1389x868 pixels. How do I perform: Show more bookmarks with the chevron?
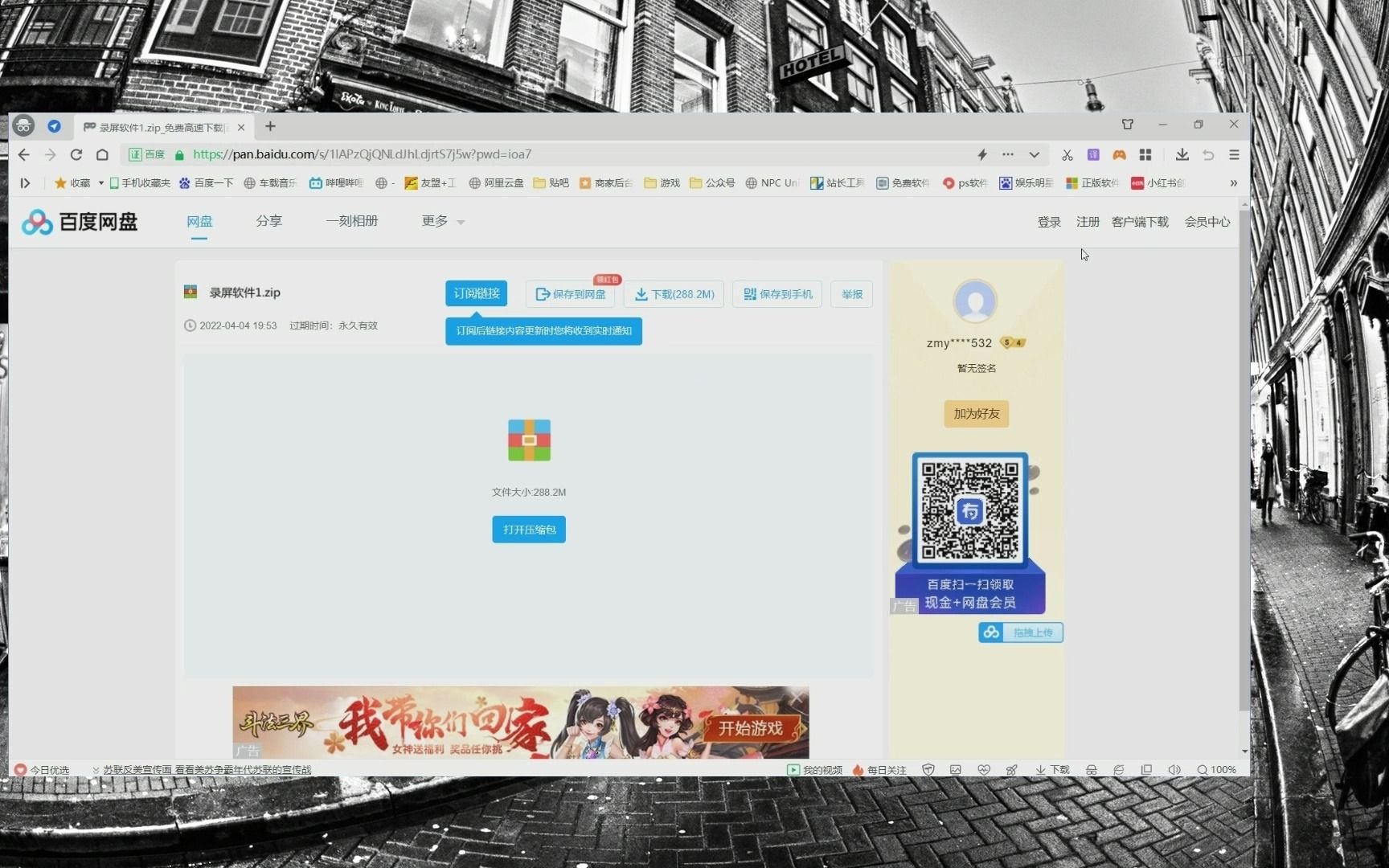click(x=1234, y=183)
